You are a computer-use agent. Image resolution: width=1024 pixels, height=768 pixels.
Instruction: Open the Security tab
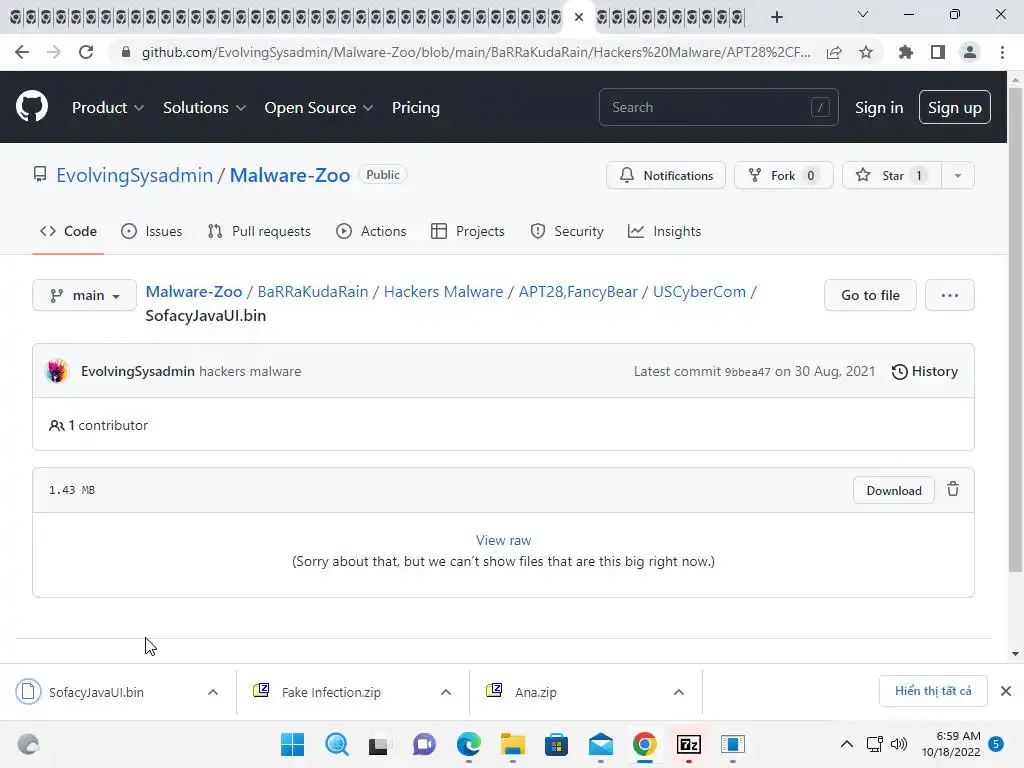[567, 231]
